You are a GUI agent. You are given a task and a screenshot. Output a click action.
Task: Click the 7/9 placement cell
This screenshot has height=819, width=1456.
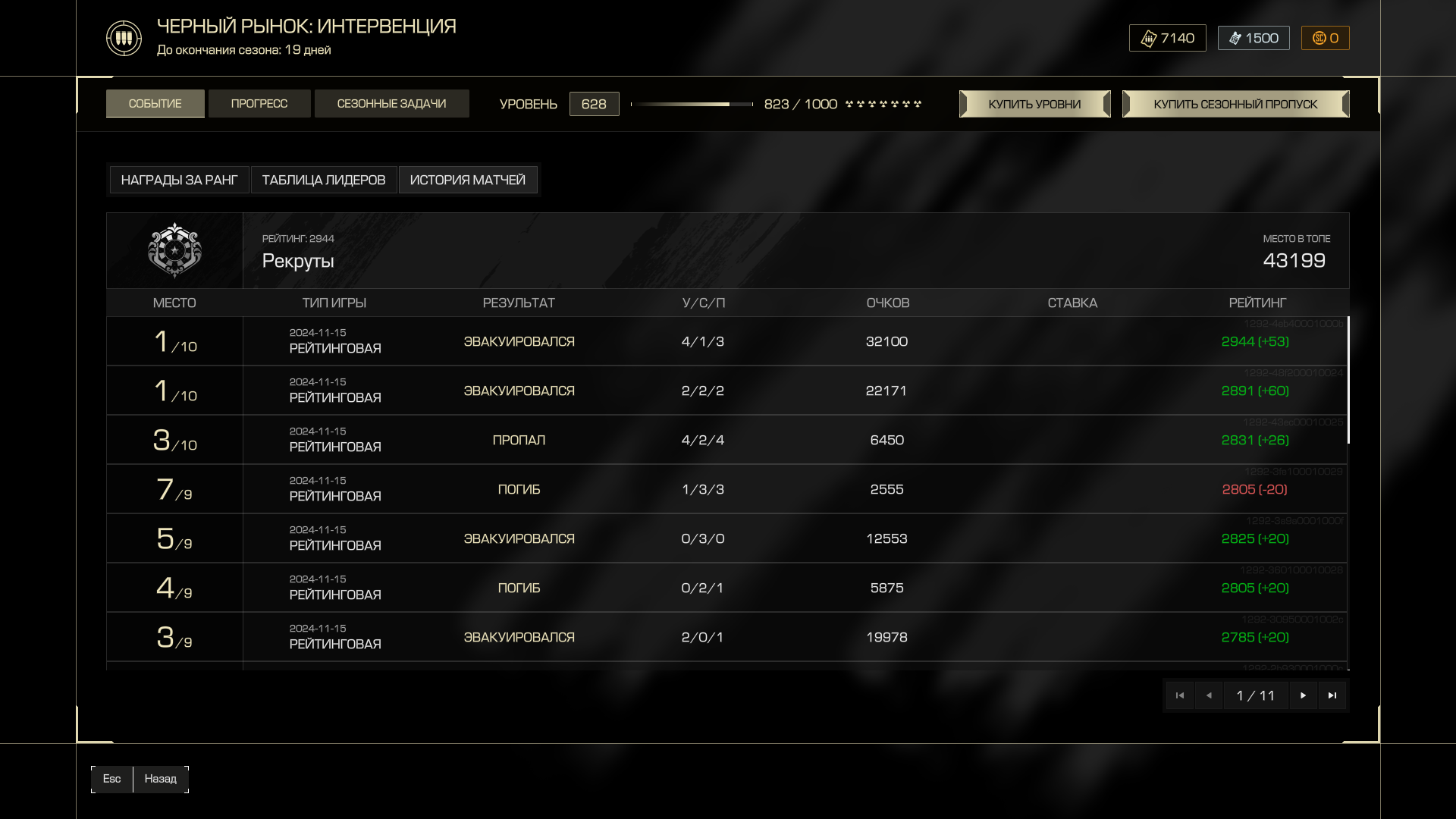(x=174, y=489)
